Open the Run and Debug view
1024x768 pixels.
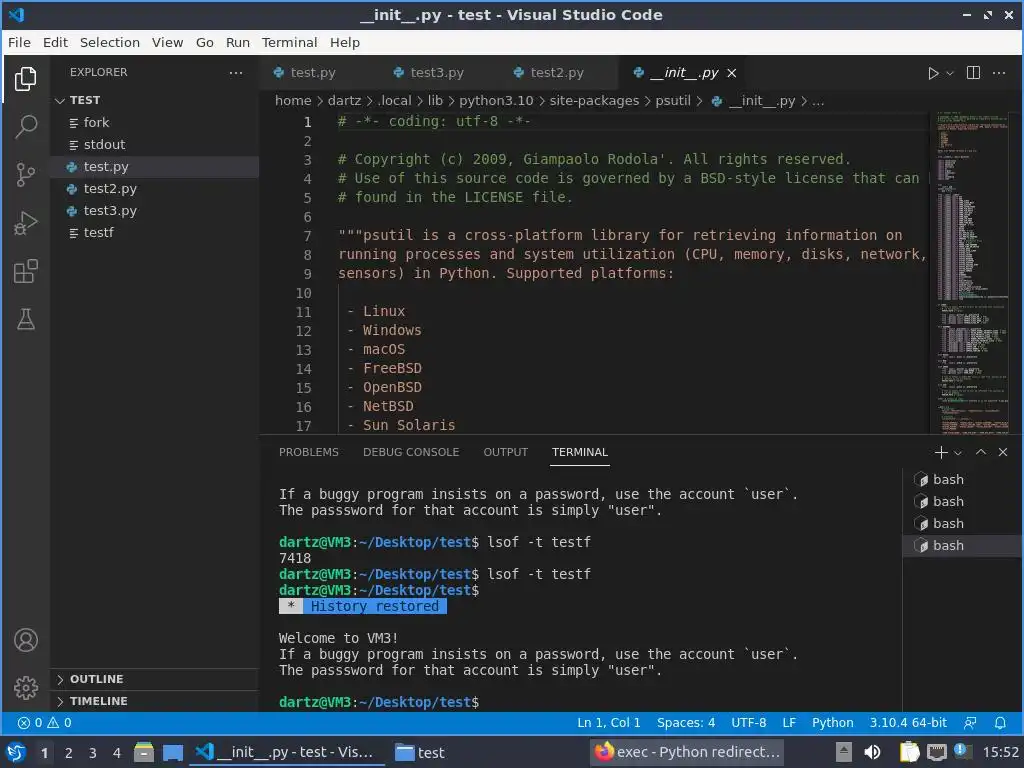[25, 223]
